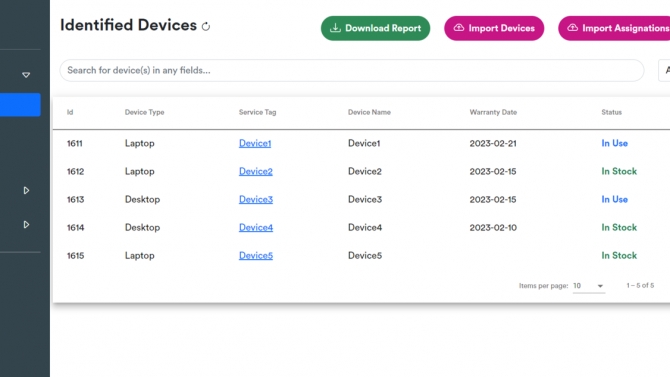670x377 pixels.
Task: Sort by the Warranty Date column header
Action: point(493,112)
